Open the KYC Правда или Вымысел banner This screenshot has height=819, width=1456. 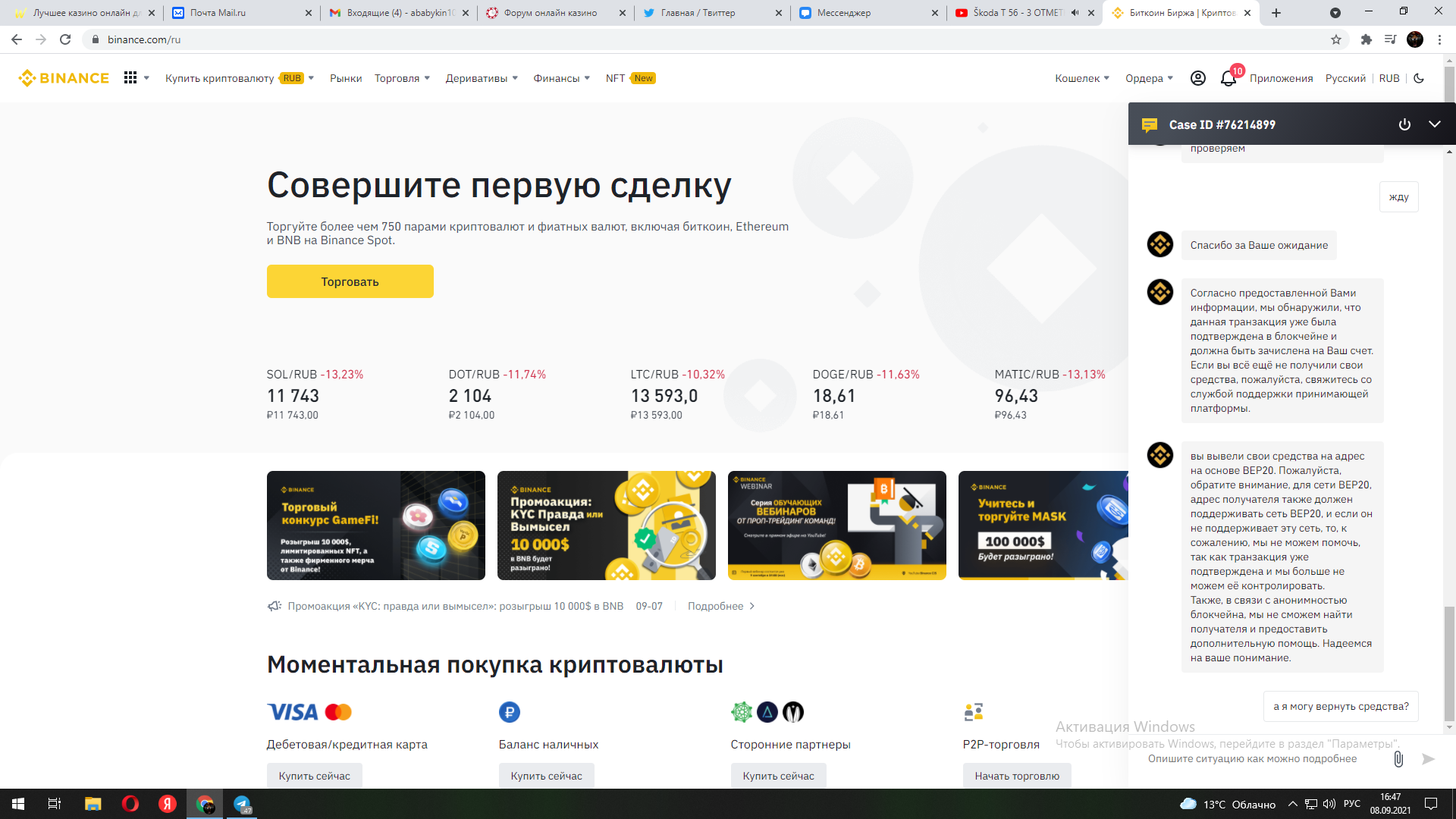tap(607, 526)
